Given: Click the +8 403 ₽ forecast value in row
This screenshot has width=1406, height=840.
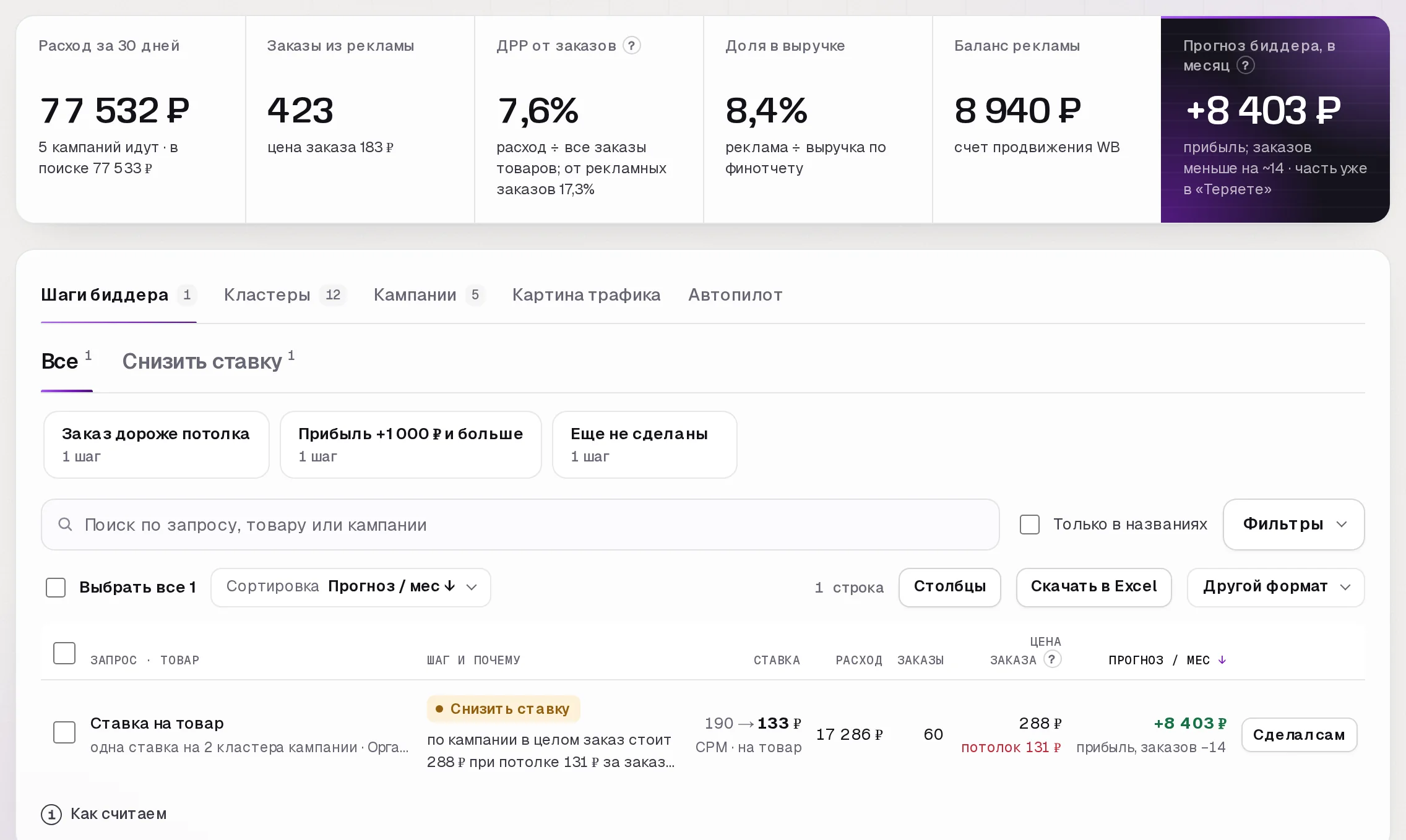Looking at the screenshot, I should (x=1190, y=723).
